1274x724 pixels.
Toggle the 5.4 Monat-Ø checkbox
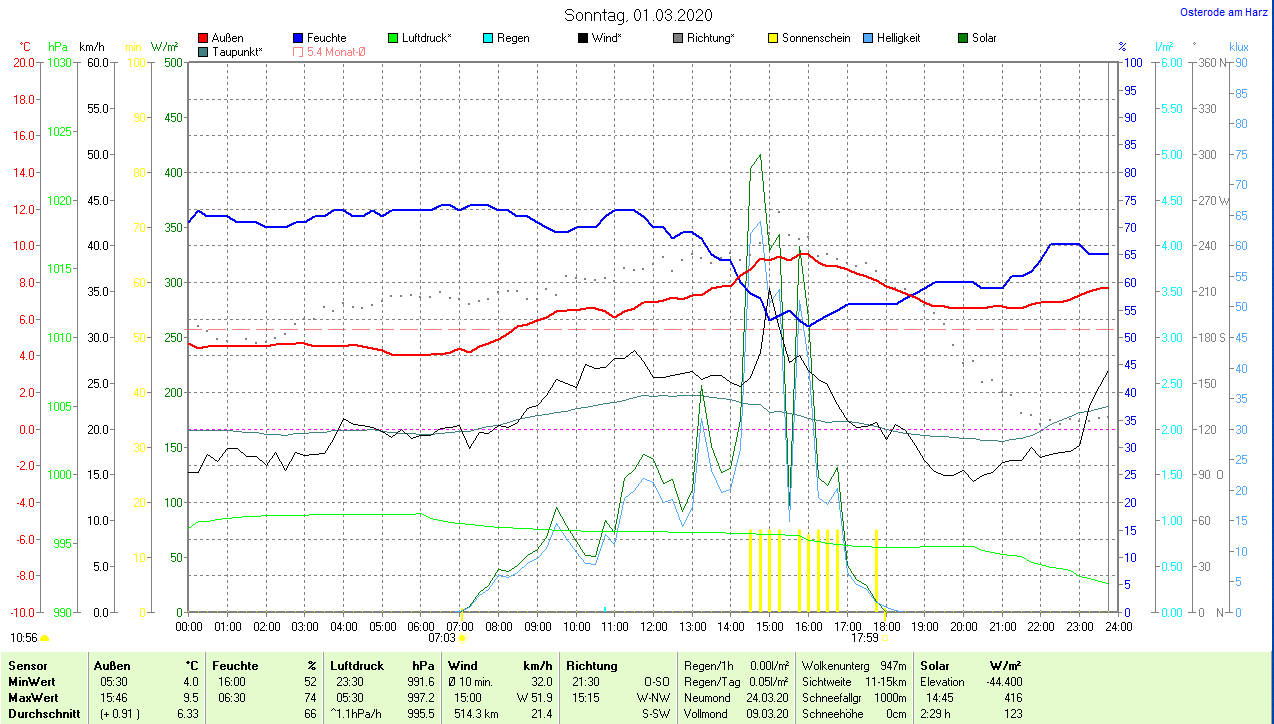[x=299, y=51]
